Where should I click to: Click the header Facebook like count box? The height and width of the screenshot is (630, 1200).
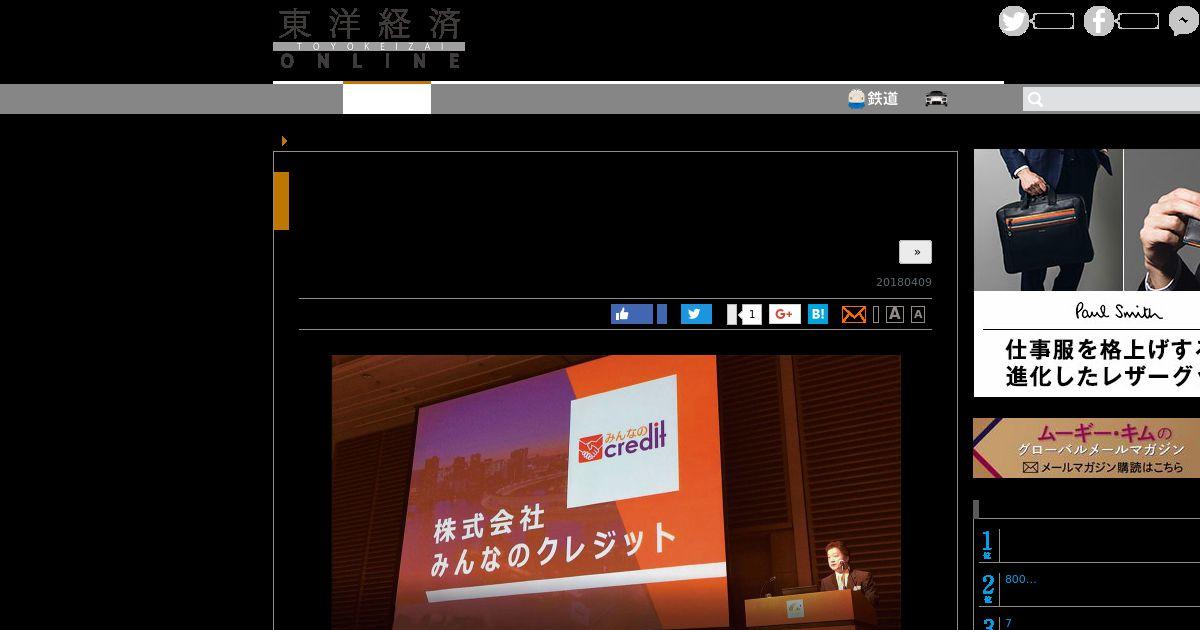pyautogui.click(x=1137, y=21)
